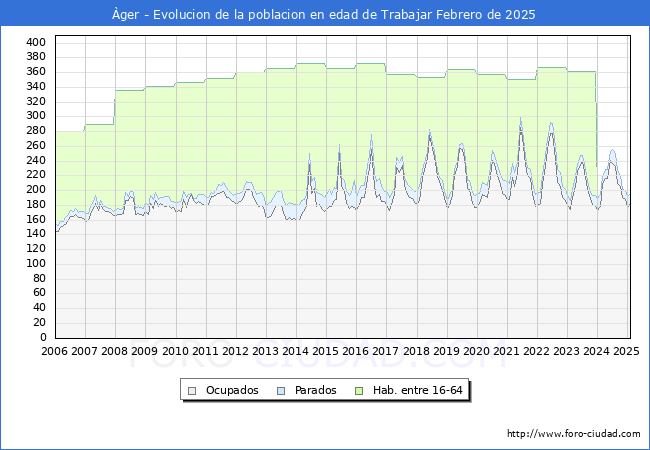Click the 300 y-axis value
The height and width of the screenshot is (450, 650).
(x=36, y=116)
